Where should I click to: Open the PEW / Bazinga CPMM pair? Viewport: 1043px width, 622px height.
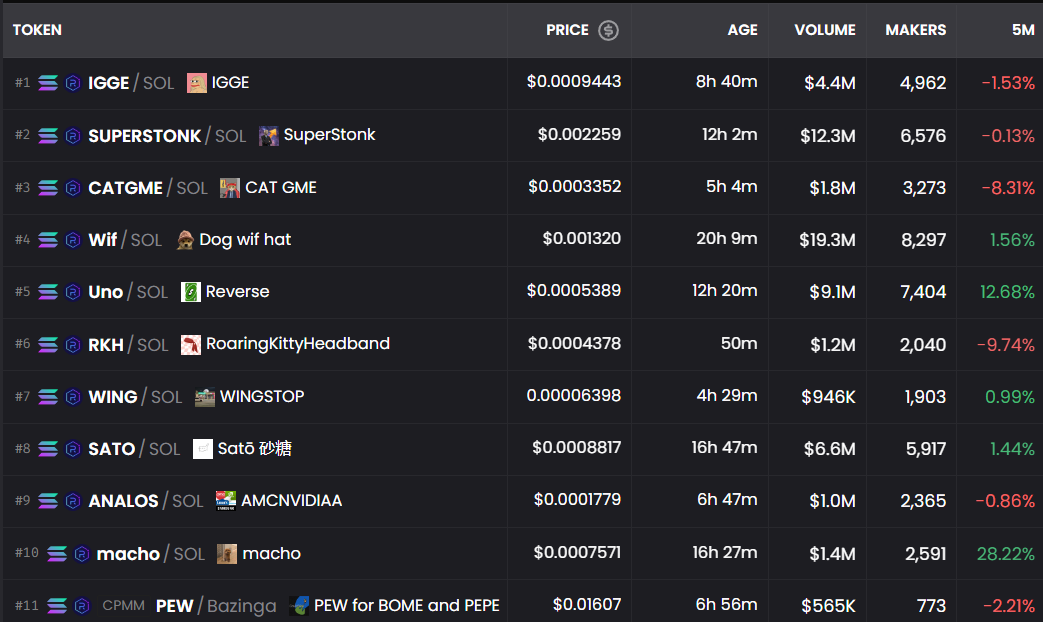tap(522, 604)
